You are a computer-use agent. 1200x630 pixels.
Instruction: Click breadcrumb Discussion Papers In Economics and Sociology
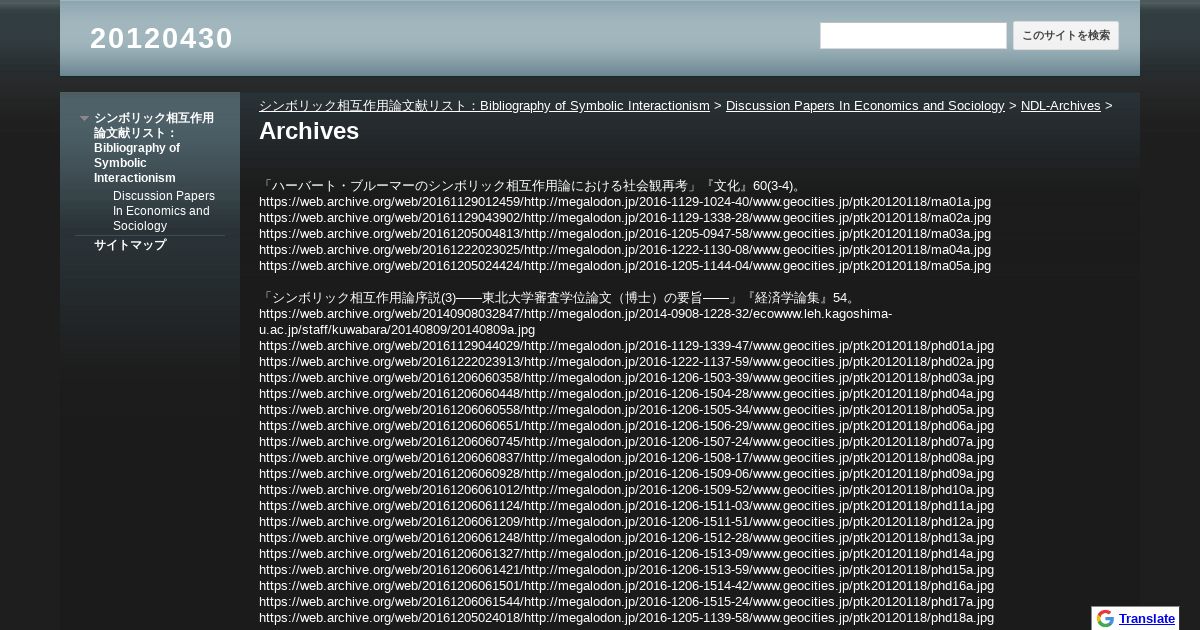pyautogui.click(x=865, y=106)
